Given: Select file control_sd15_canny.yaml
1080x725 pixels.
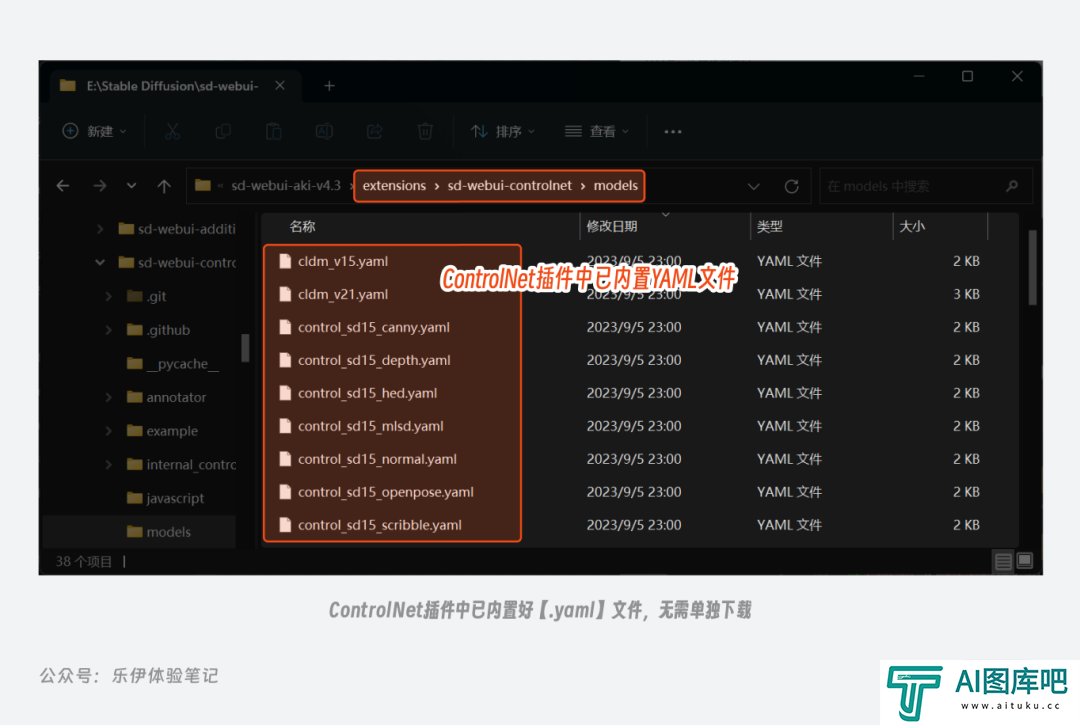Looking at the screenshot, I should (x=373, y=328).
